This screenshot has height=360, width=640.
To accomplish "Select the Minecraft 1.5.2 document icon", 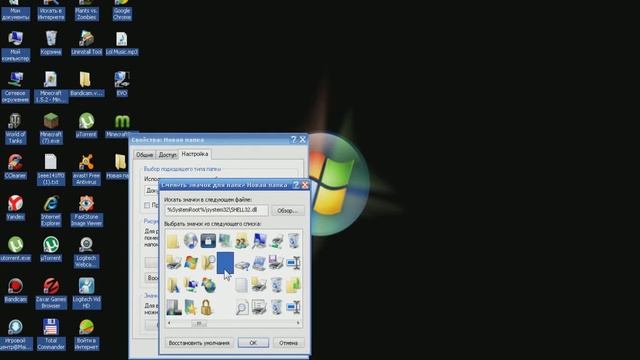I will coord(51,87).
